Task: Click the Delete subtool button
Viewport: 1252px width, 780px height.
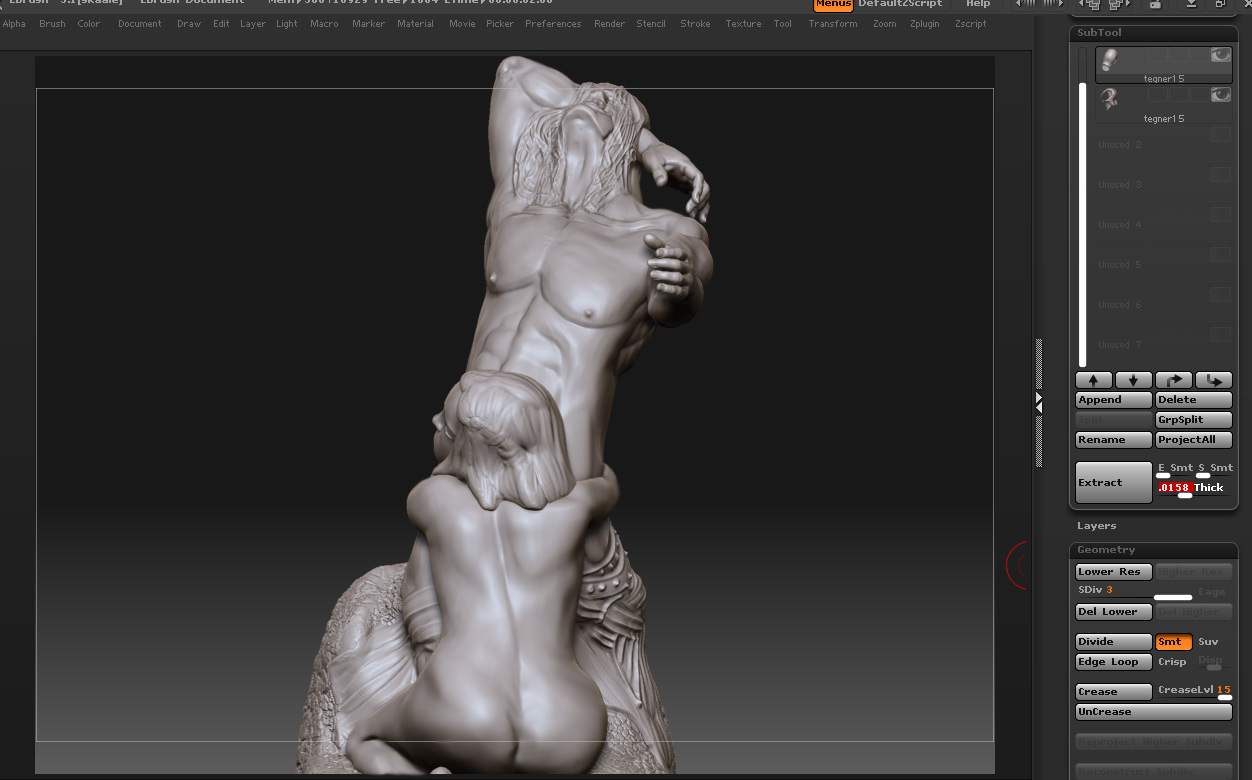Action: [x=1194, y=400]
